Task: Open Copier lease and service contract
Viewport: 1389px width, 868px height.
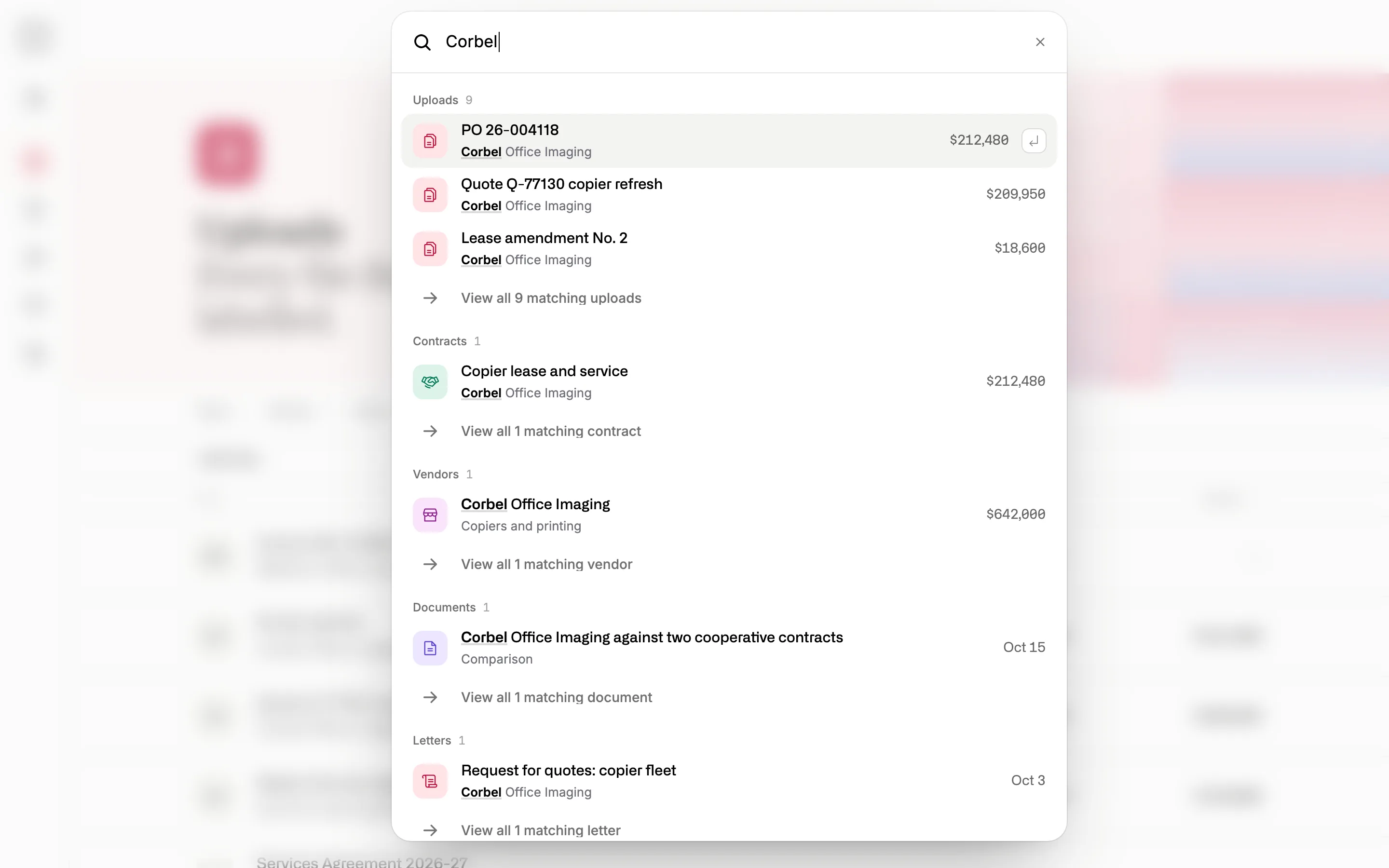Action: point(728,382)
